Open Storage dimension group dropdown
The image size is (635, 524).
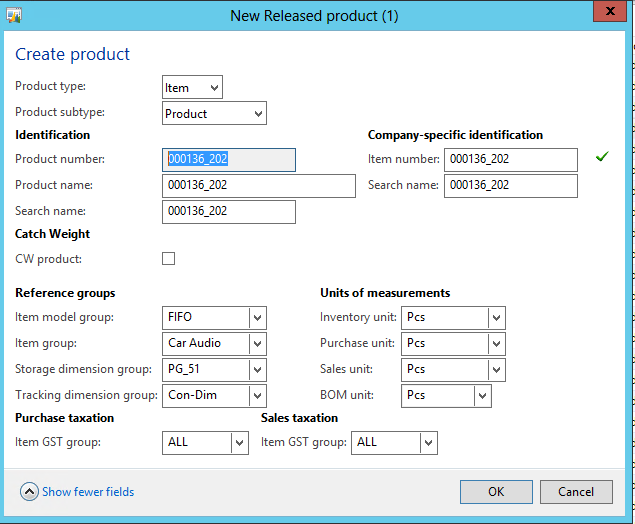click(258, 370)
